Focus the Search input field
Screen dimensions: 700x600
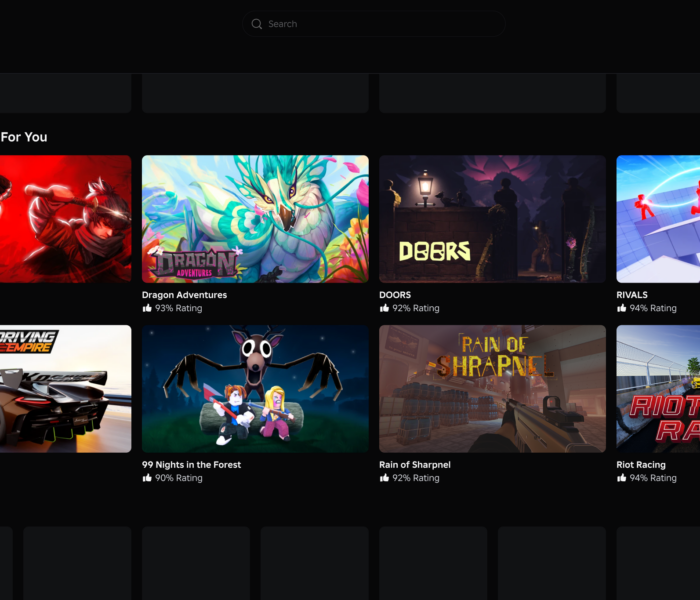(x=374, y=24)
